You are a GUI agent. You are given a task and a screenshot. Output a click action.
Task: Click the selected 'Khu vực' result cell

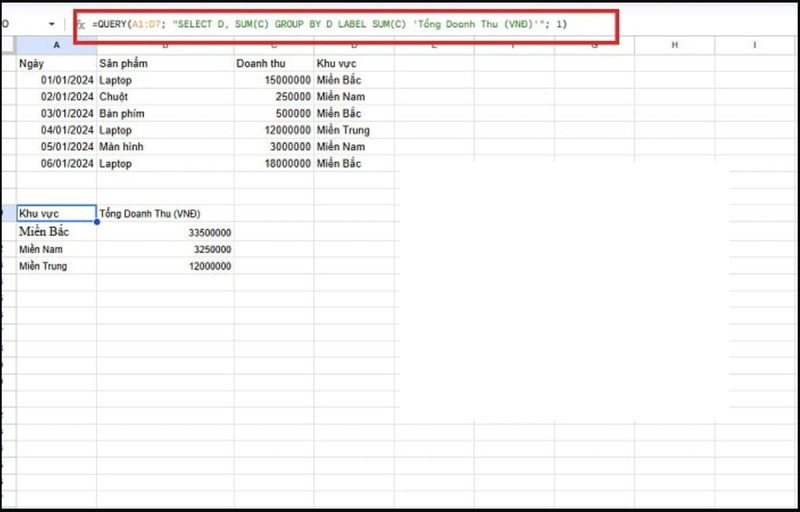point(56,213)
